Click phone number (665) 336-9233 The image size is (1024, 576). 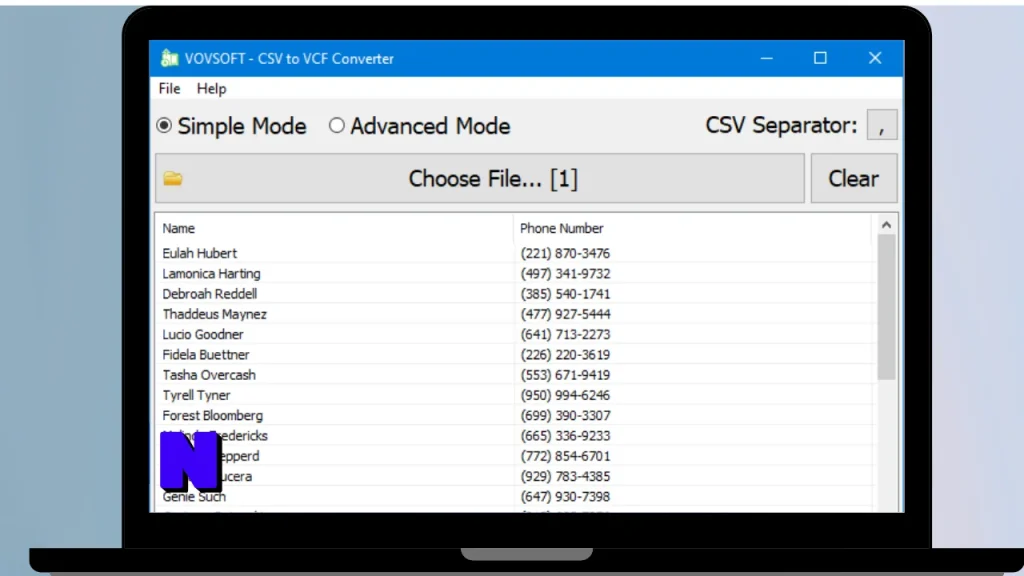[x=565, y=435]
